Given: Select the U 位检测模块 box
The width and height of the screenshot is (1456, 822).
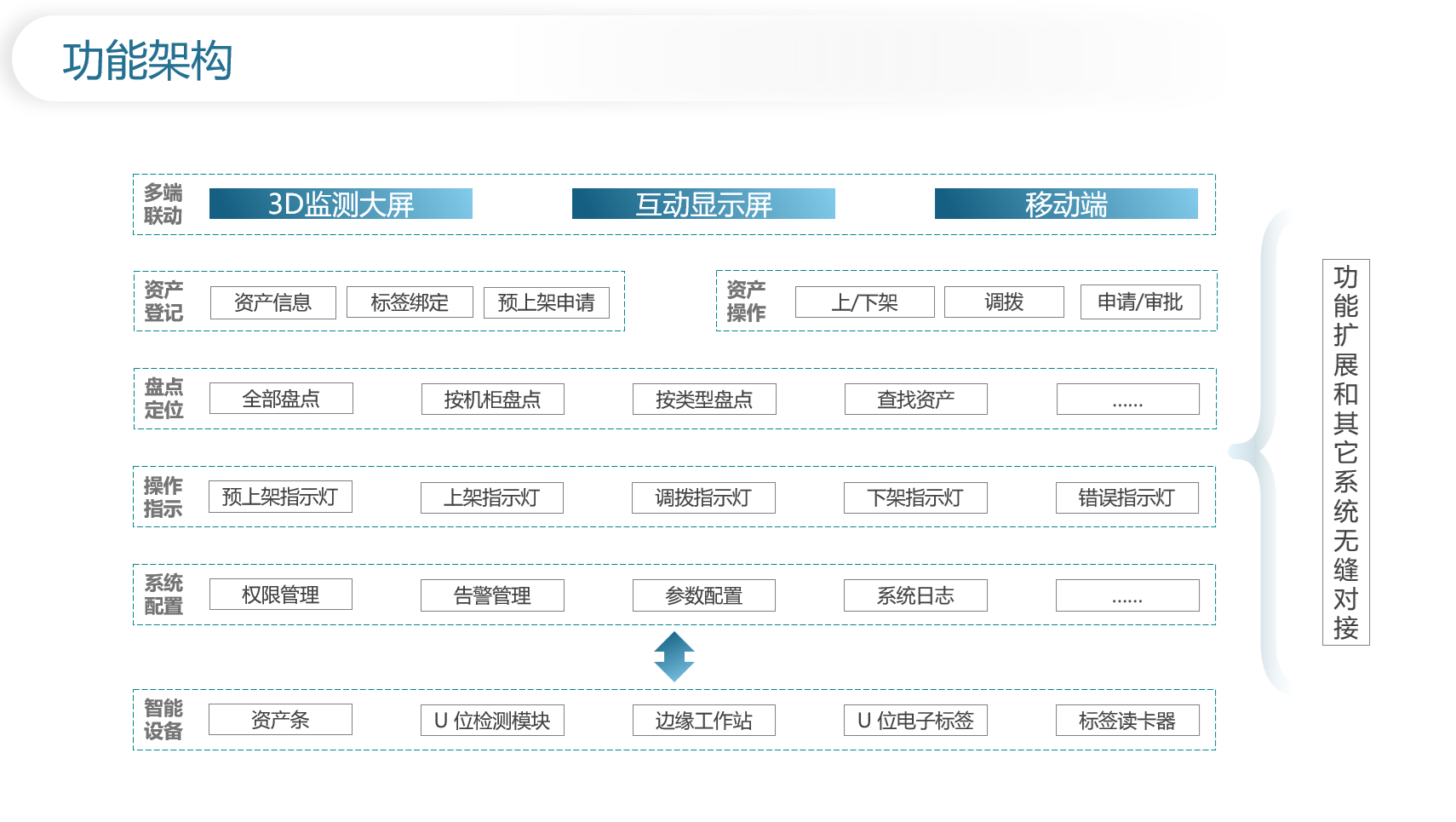Looking at the screenshot, I should [x=492, y=721].
